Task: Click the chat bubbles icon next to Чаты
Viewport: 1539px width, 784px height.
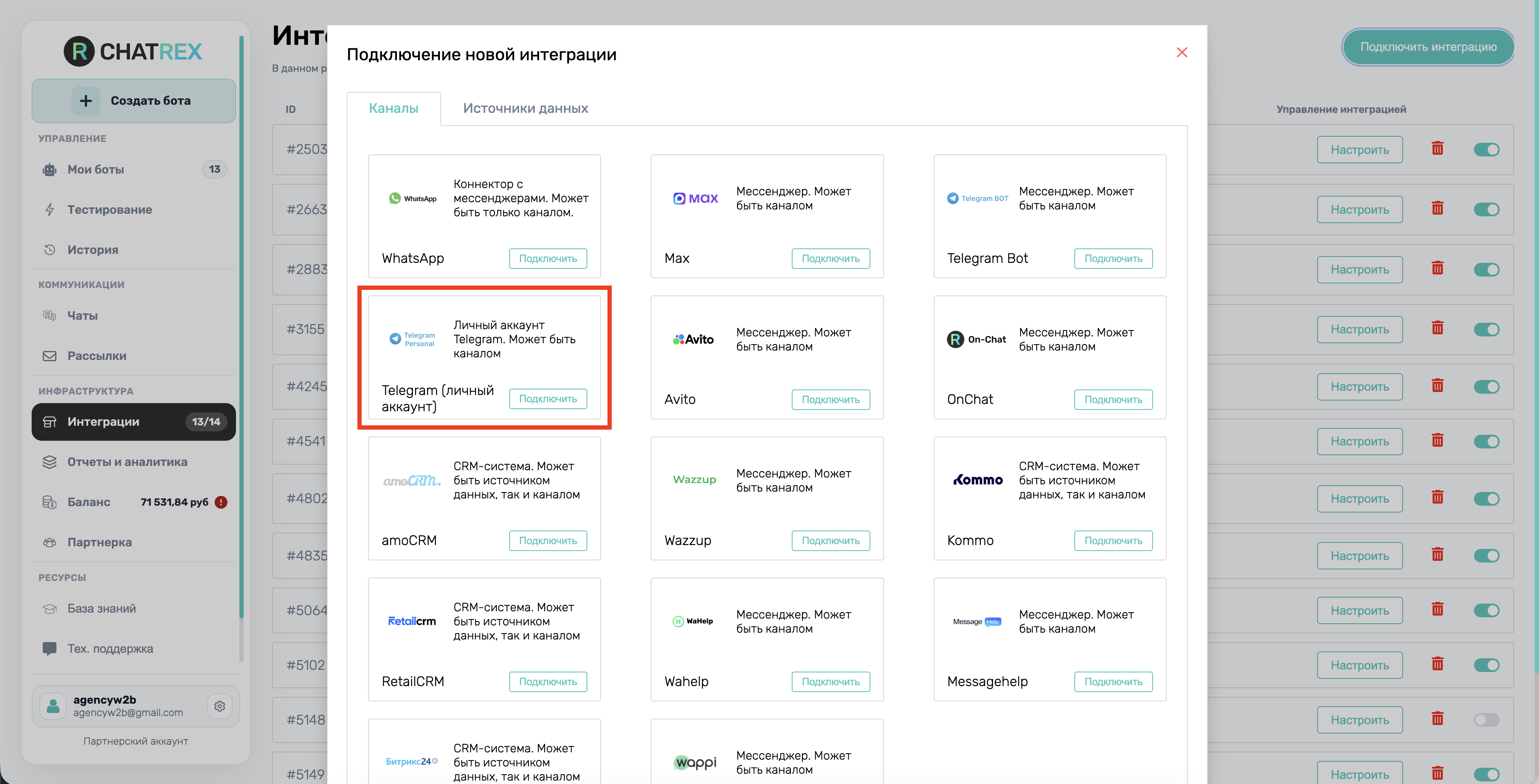Action: pyautogui.click(x=50, y=315)
